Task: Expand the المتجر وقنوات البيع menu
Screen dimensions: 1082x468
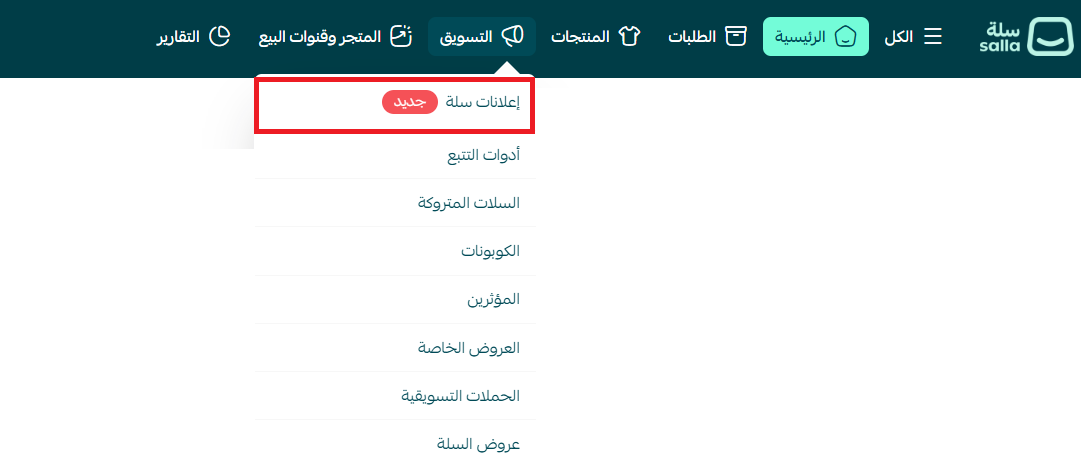Action: coord(320,37)
